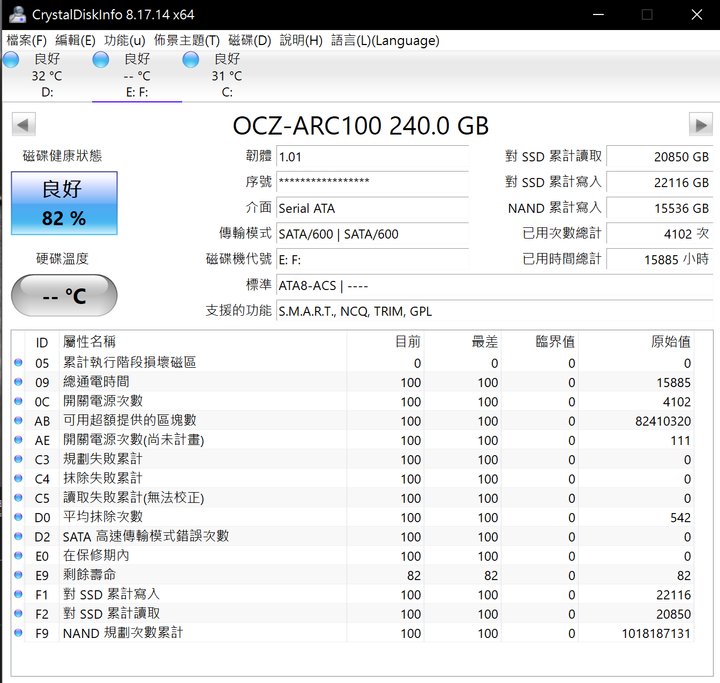Click the ID column header
This screenshot has height=683, width=720.
pos(42,343)
